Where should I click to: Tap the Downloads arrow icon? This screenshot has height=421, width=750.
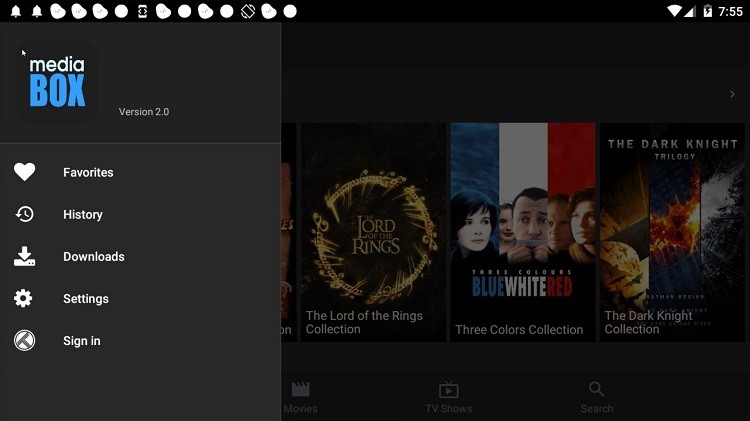tap(24, 256)
